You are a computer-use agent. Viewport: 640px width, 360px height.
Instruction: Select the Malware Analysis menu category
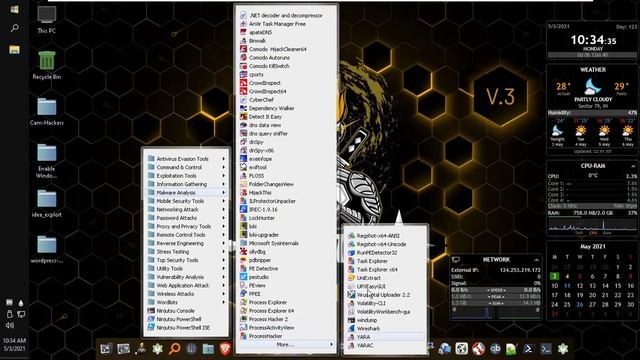click(187, 193)
